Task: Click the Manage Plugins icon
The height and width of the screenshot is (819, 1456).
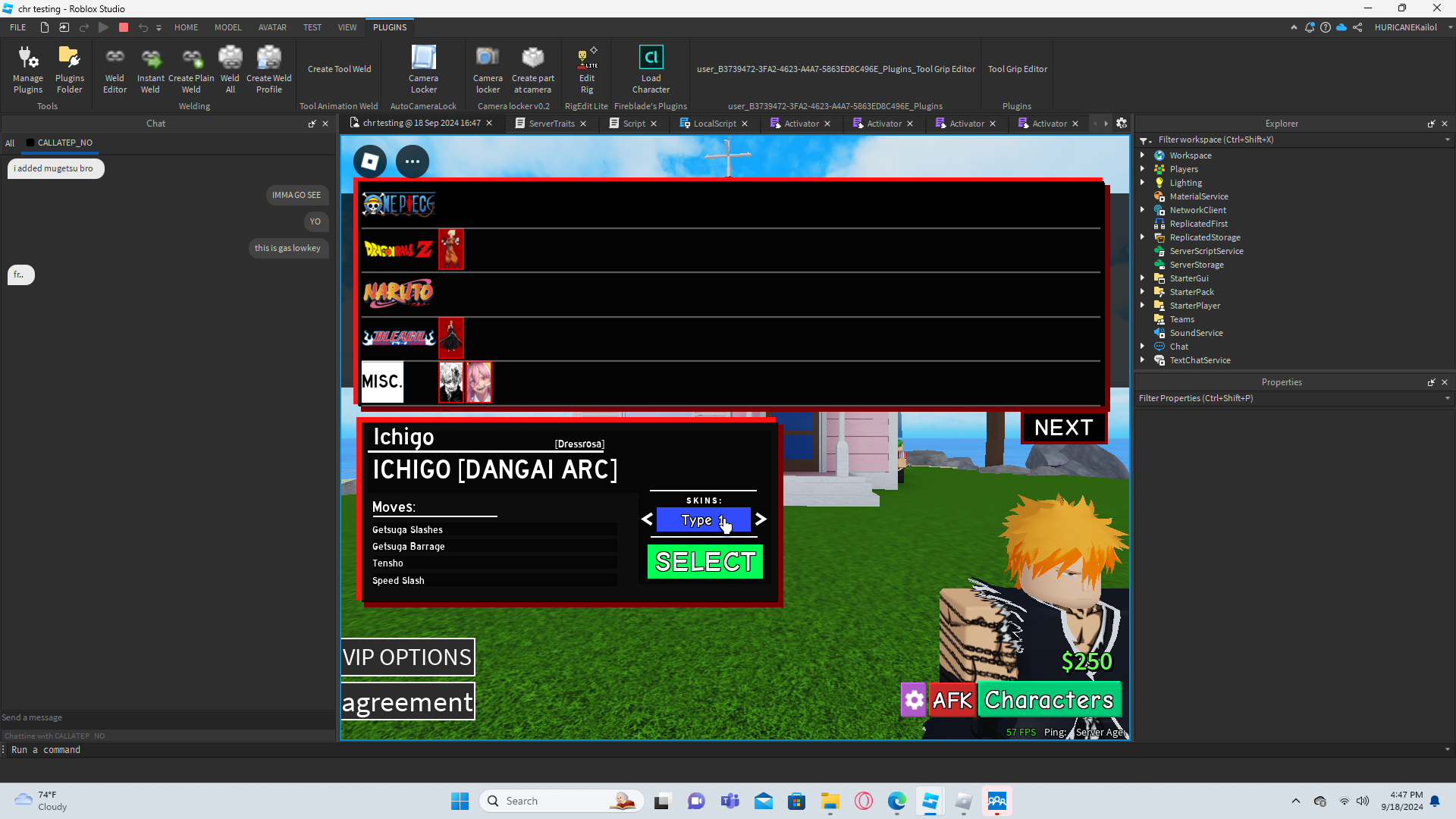Action: (28, 69)
